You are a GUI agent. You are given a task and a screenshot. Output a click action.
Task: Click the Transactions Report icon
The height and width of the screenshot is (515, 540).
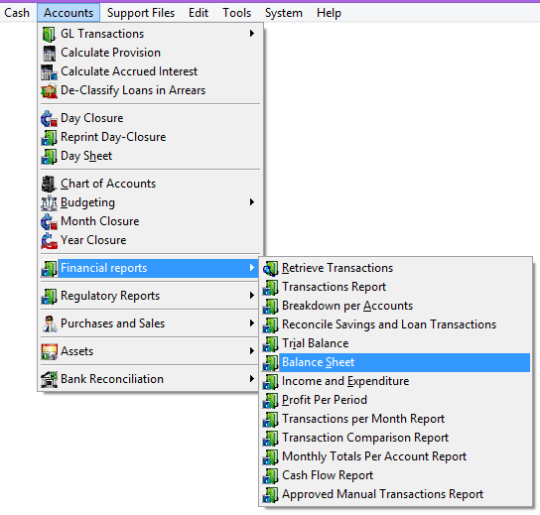point(270,287)
